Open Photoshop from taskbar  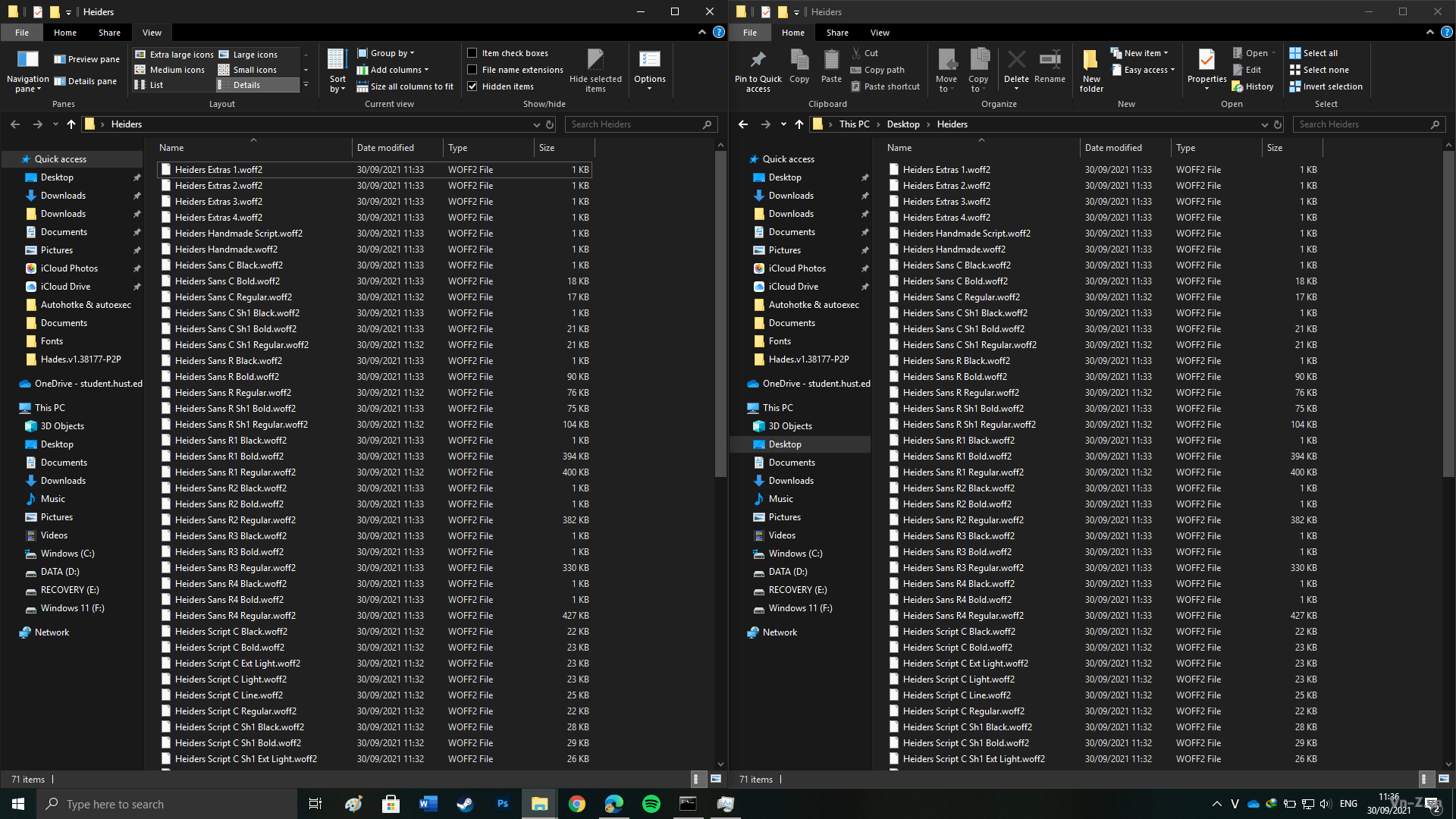pos(502,804)
